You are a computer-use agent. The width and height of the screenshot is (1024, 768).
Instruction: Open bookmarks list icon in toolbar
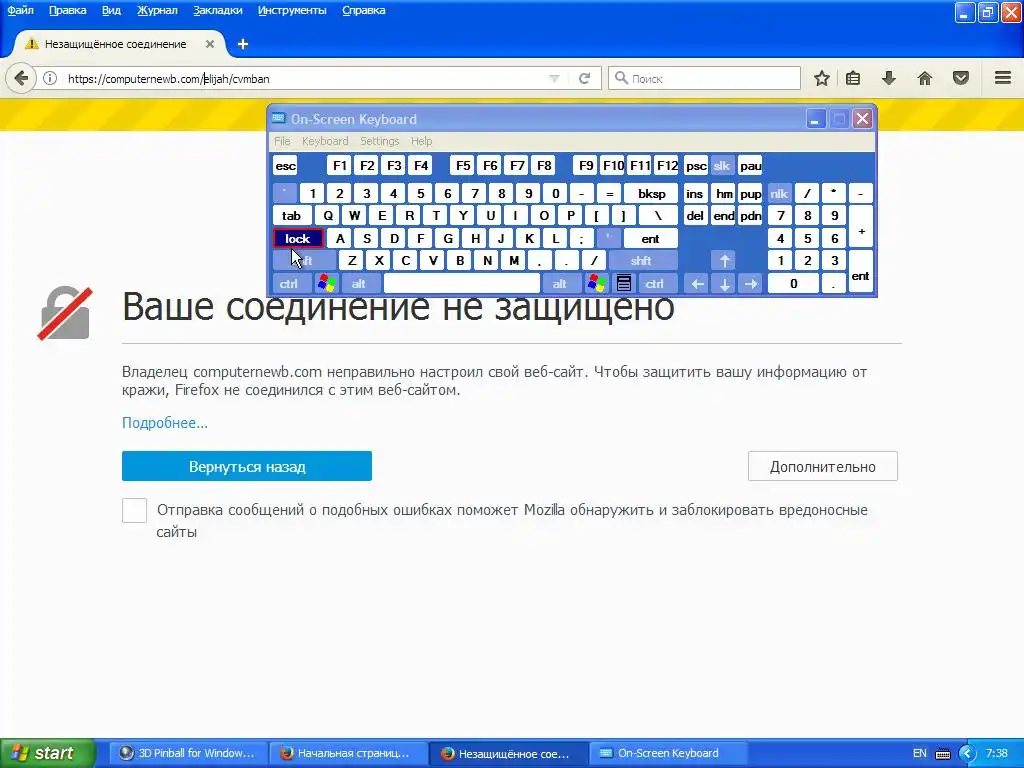[x=853, y=78]
